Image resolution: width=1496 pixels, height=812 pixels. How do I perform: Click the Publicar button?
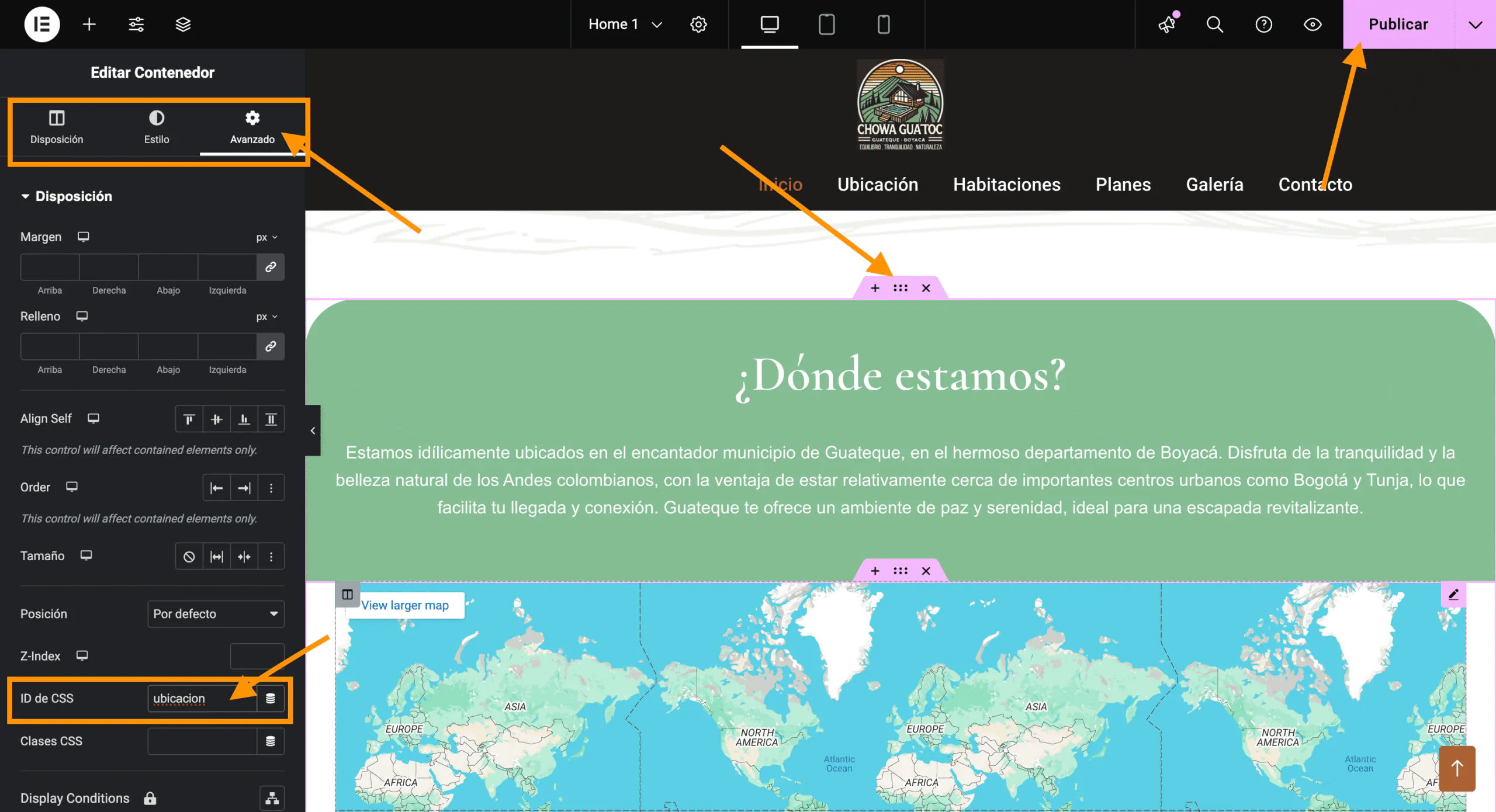pyautogui.click(x=1397, y=25)
